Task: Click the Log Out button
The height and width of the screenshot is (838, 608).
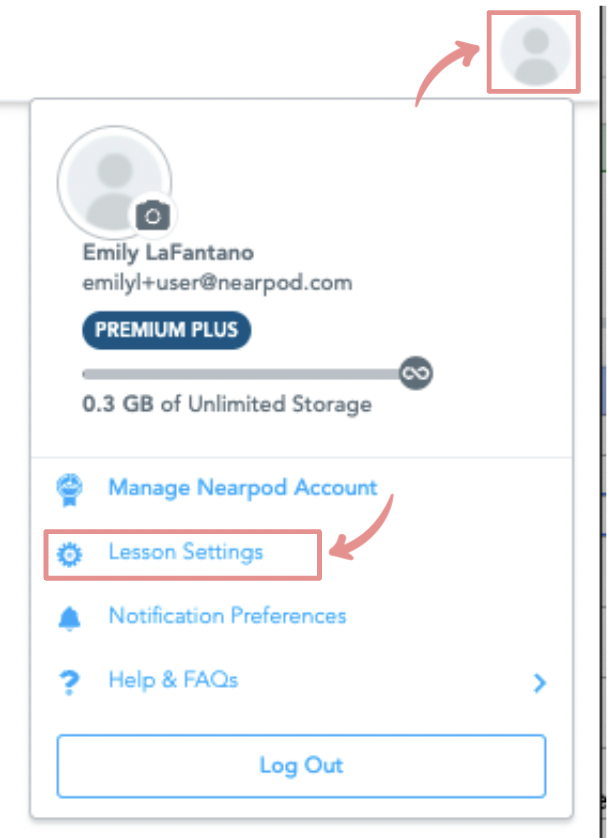Action: pos(301,766)
